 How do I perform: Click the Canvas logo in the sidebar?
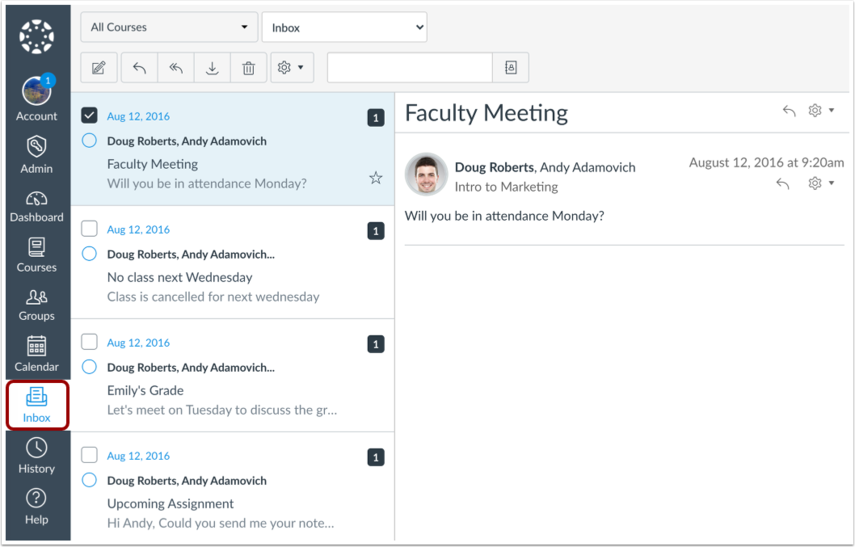37,37
